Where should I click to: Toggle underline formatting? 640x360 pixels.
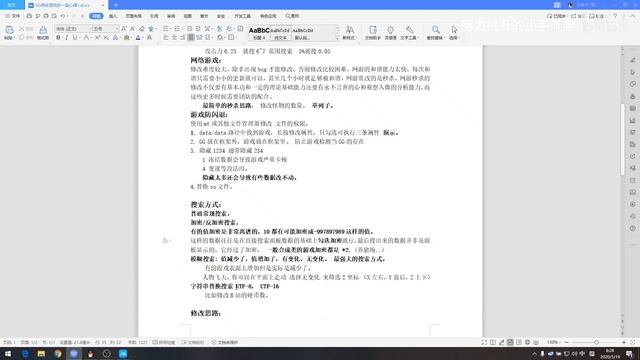click(x=75, y=38)
